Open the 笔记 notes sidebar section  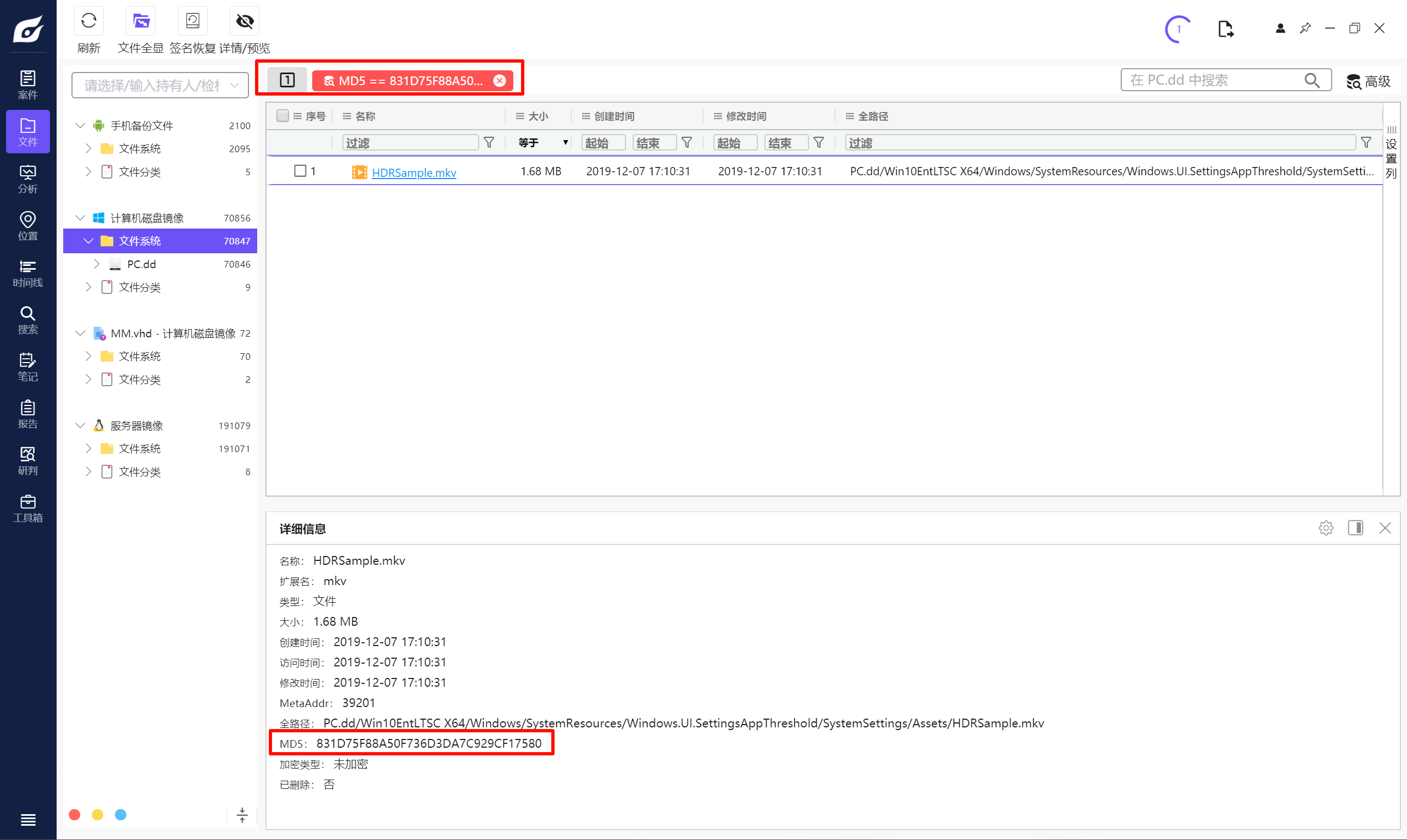point(27,367)
